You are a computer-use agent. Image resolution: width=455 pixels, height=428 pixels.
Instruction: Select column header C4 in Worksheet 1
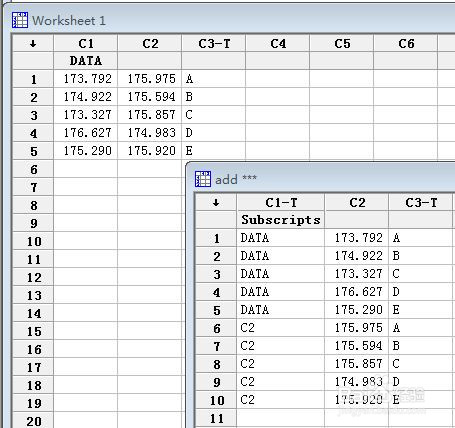pos(278,43)
